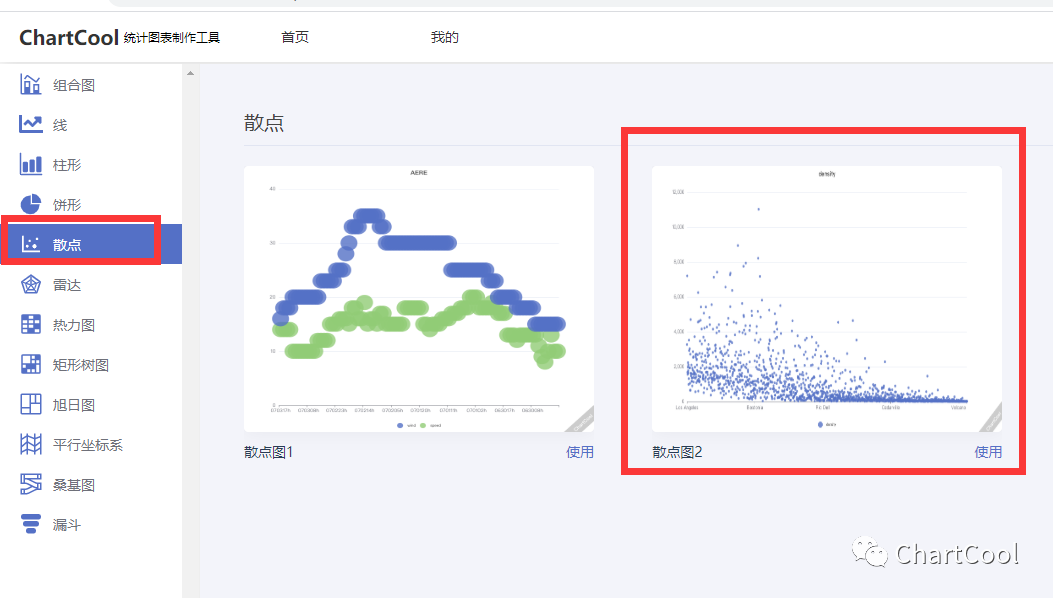The width and height of the screenshot is (1053, 598).
Task: Click the sidebar scrollbar up arrow
Action: [190, 73]
